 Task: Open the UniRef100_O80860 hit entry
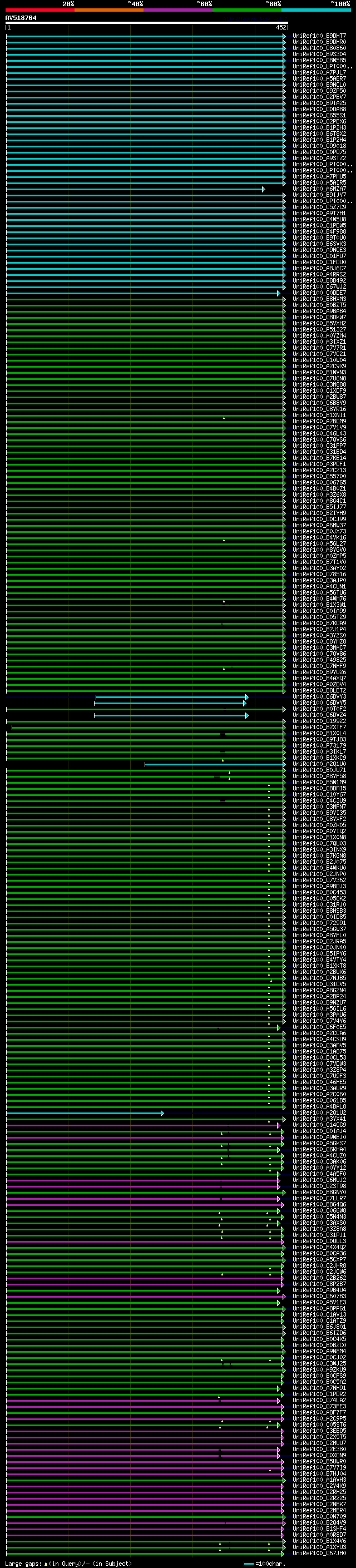tap(319, 48)
